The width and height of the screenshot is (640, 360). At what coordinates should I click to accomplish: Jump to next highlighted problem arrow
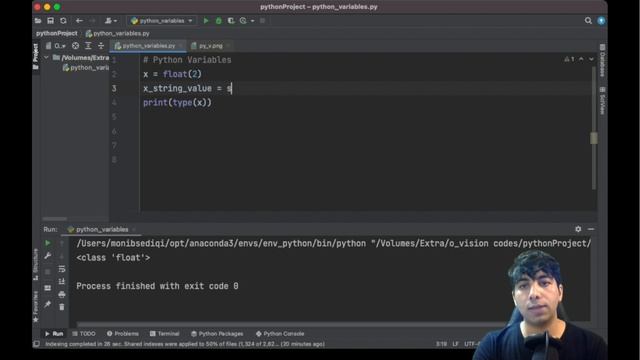[x=591, y=59]
